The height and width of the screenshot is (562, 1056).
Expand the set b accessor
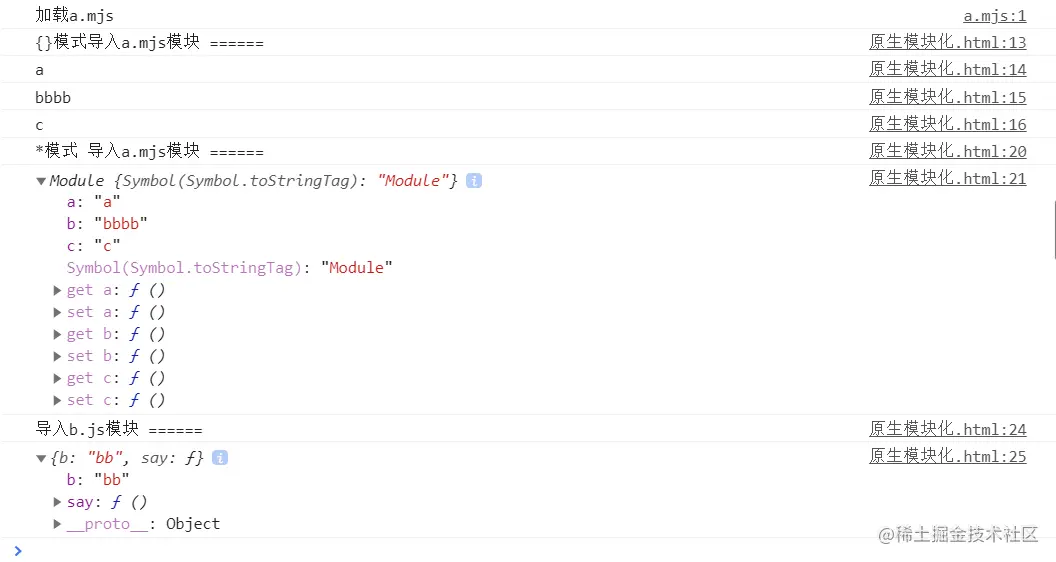coord(57,356)
